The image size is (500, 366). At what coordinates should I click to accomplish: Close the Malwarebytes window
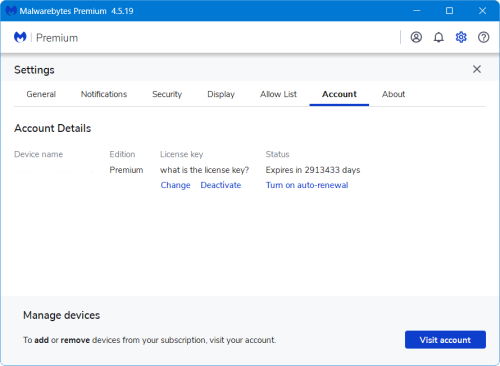pyautogui.click(x=482, y=11)
